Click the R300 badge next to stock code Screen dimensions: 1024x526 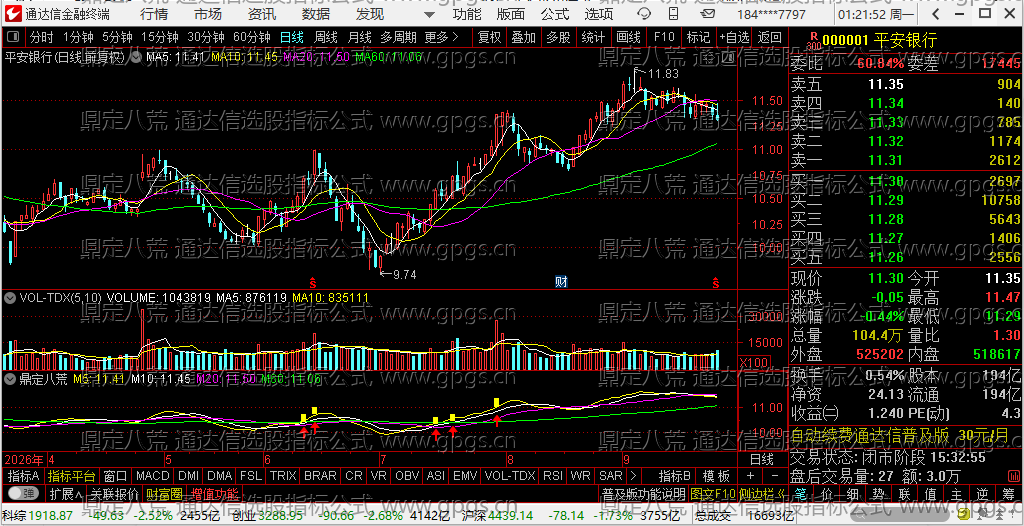pos(813,41)
